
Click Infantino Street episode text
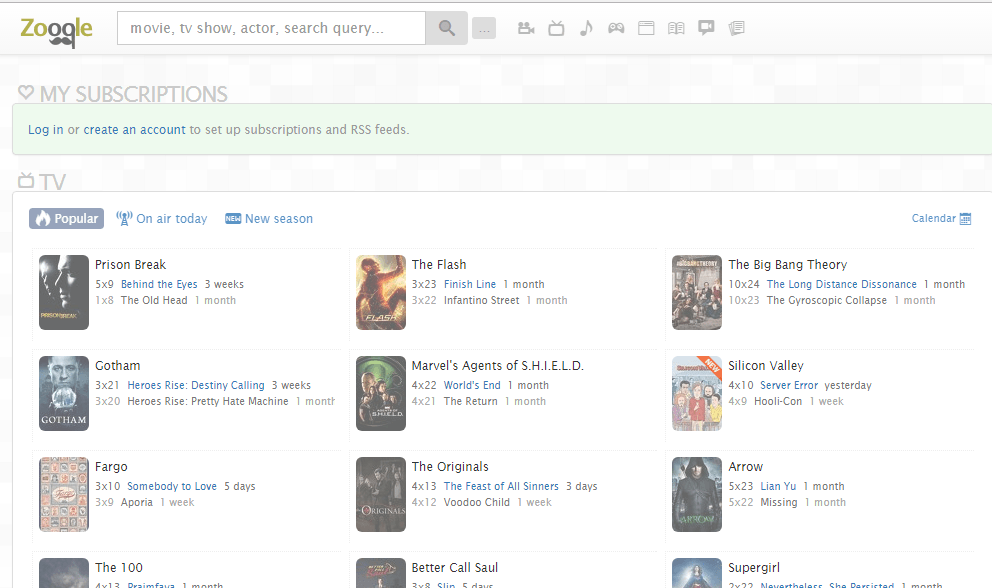click(x=481, y=300)
